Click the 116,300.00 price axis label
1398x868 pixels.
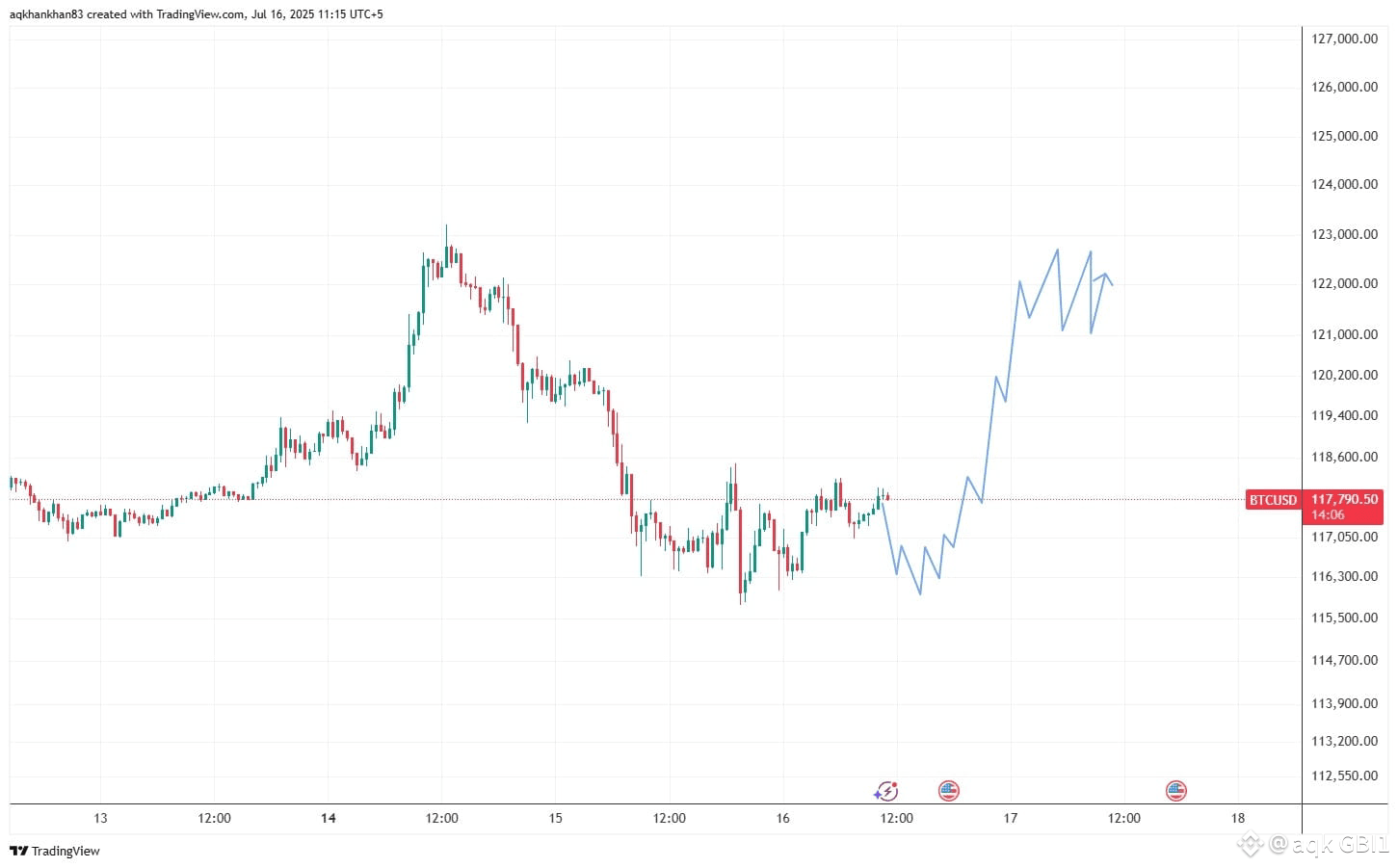tap(1344, 576)
